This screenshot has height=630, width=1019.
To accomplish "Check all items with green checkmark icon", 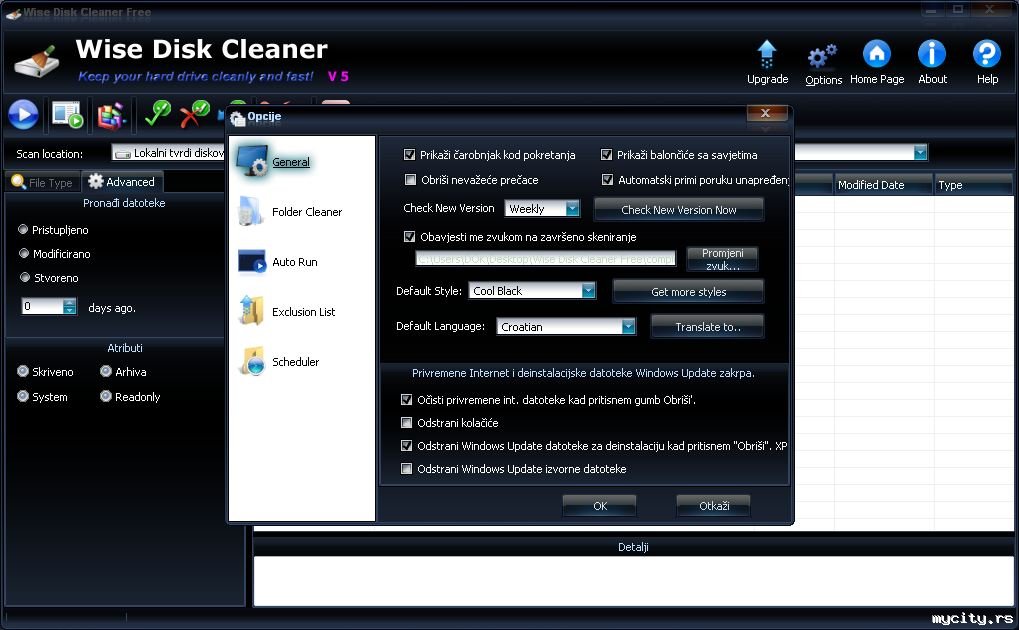I will coord(157,113).
